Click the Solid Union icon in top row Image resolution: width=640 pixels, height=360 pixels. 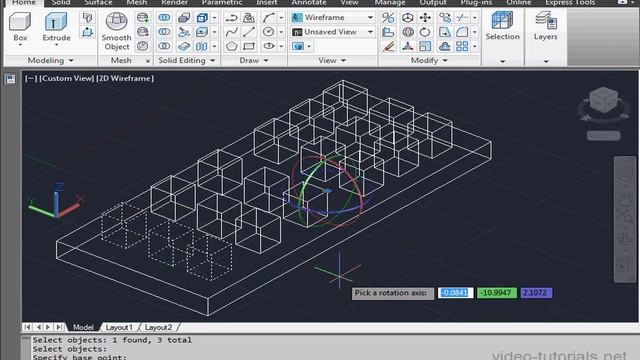164,18
